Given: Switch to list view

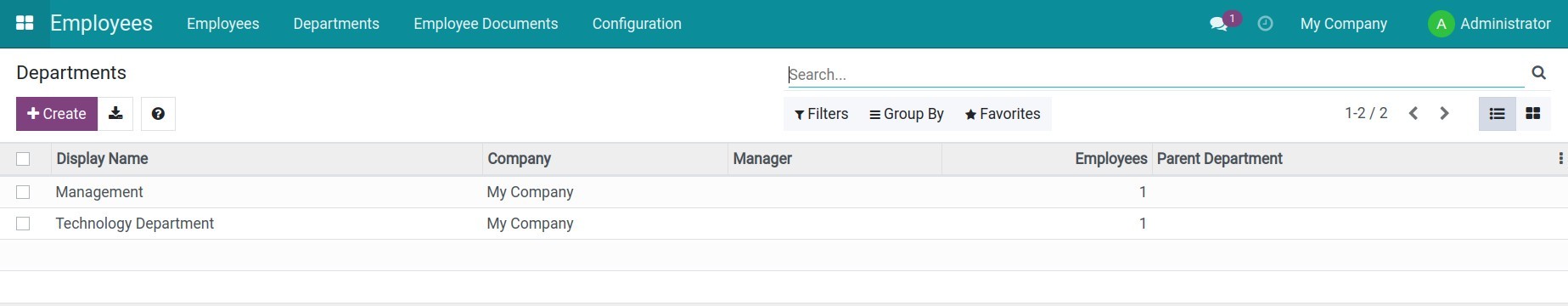Looking at the screenshot, I should coord(1497,113).
